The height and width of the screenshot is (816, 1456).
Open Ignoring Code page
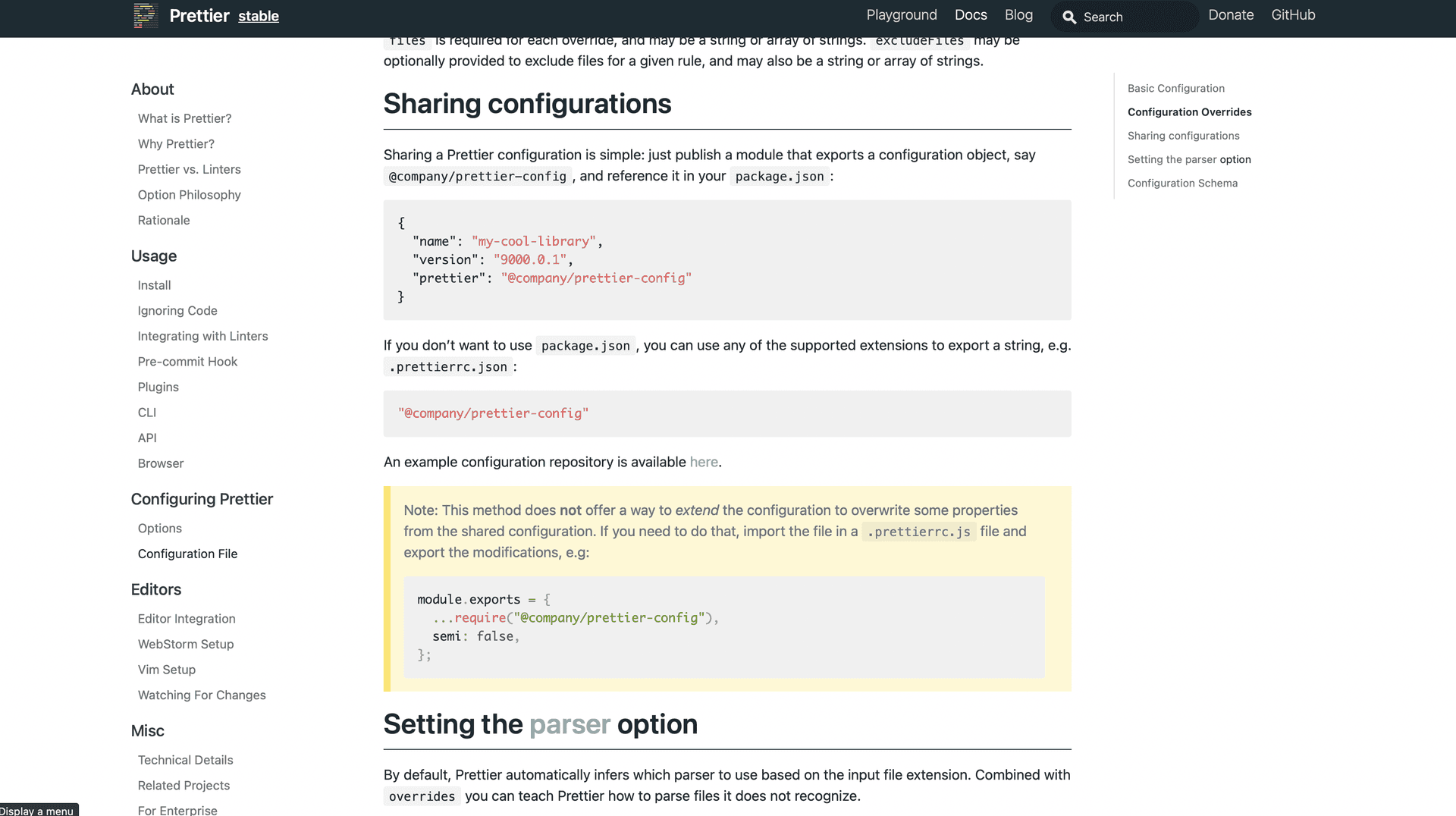click(x=177, y=311)
